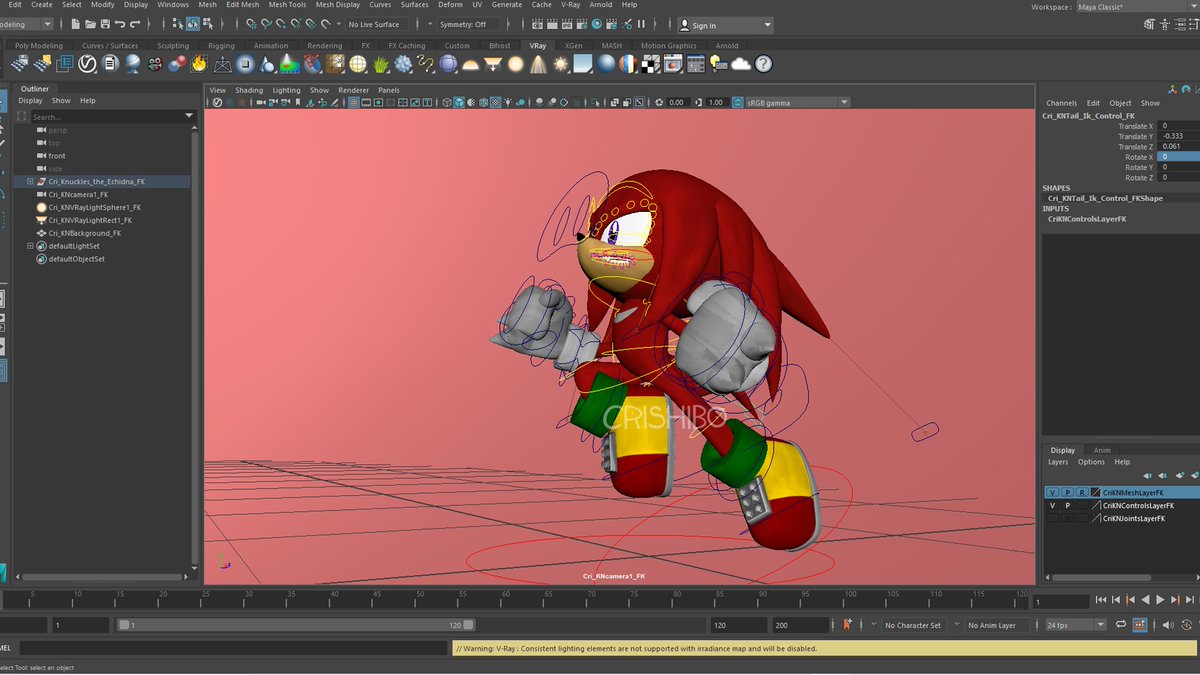Viewport: 1200px width, 675px height.
Task: Toggle visibility V of CriKNControlsLayerFK
Action: click(1052, 506)
